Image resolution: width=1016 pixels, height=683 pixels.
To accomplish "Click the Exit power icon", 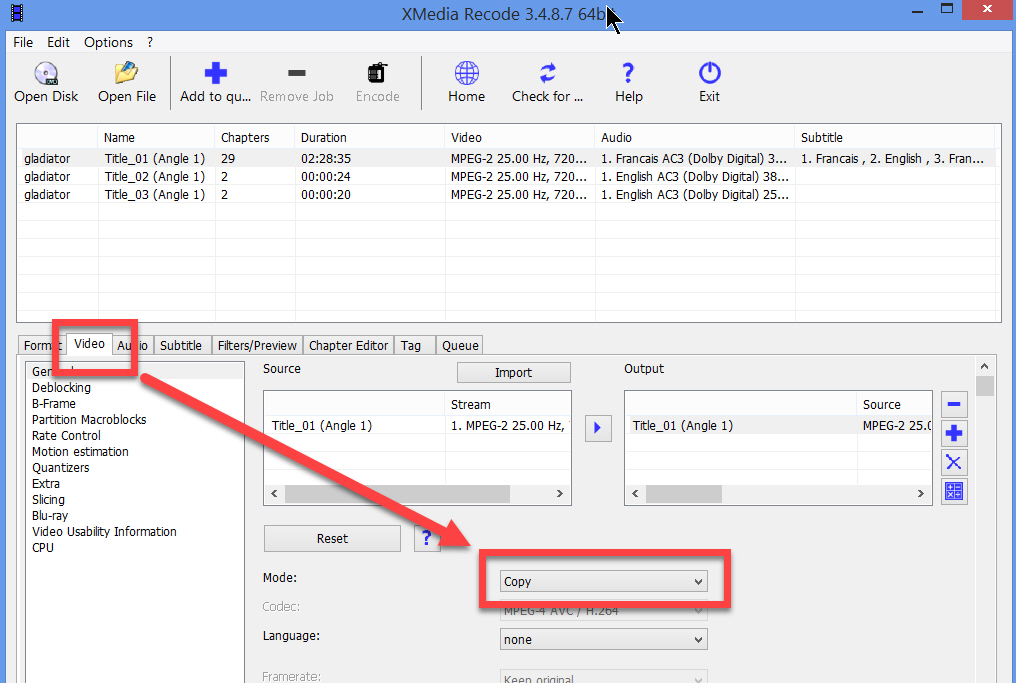I will pos(710,83).
